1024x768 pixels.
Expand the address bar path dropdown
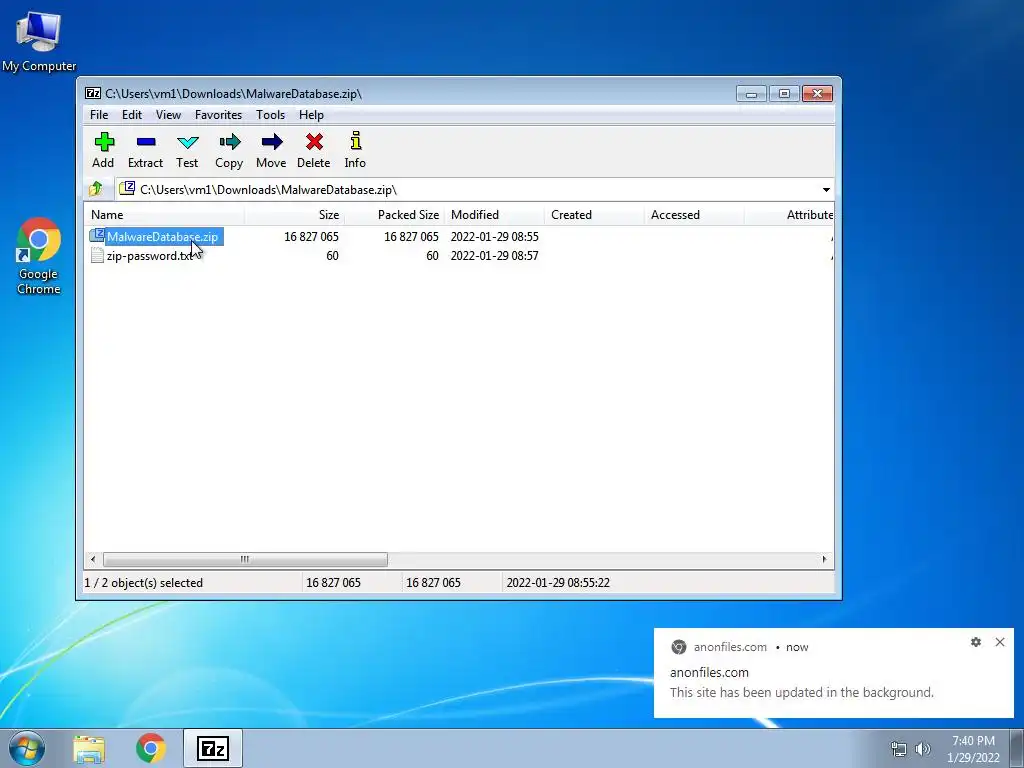pyautogui.click(x=826, y=190)
